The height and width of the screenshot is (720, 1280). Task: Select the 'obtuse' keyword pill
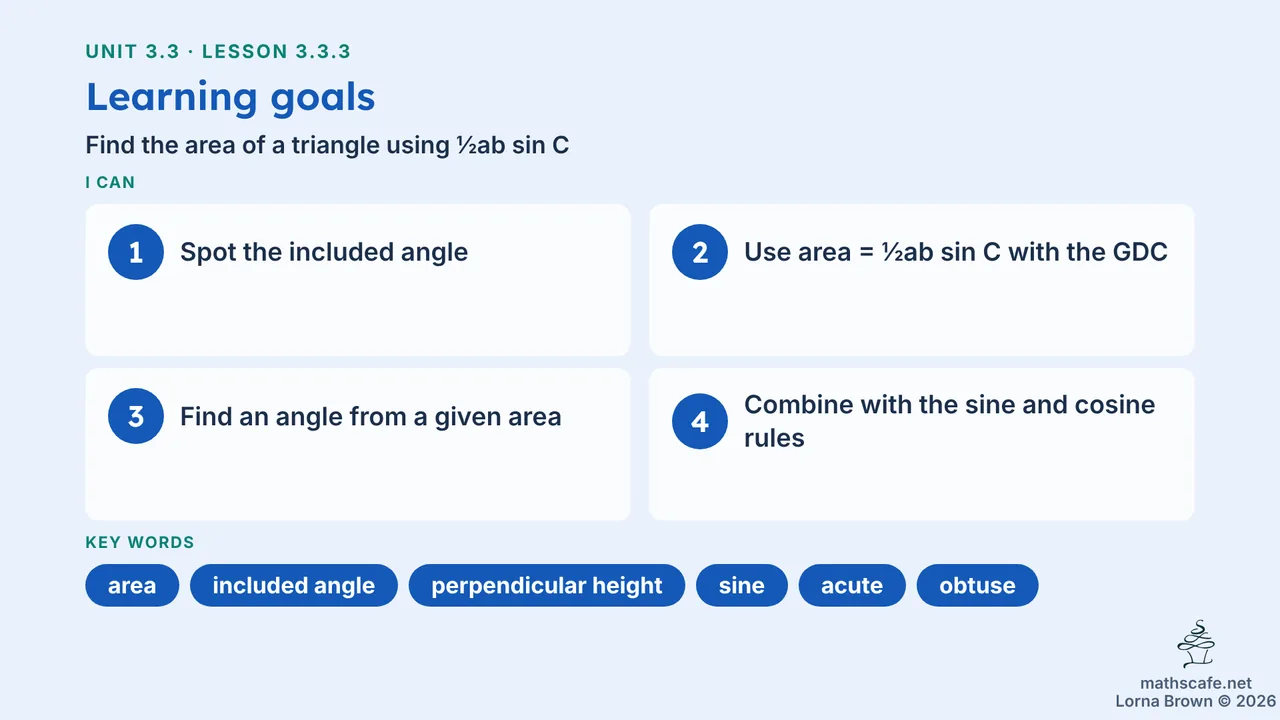click(x=978, y=586)
